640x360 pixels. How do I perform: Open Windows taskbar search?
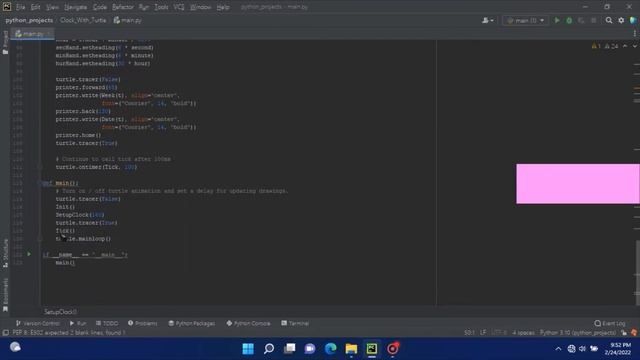tap(269, 349)
